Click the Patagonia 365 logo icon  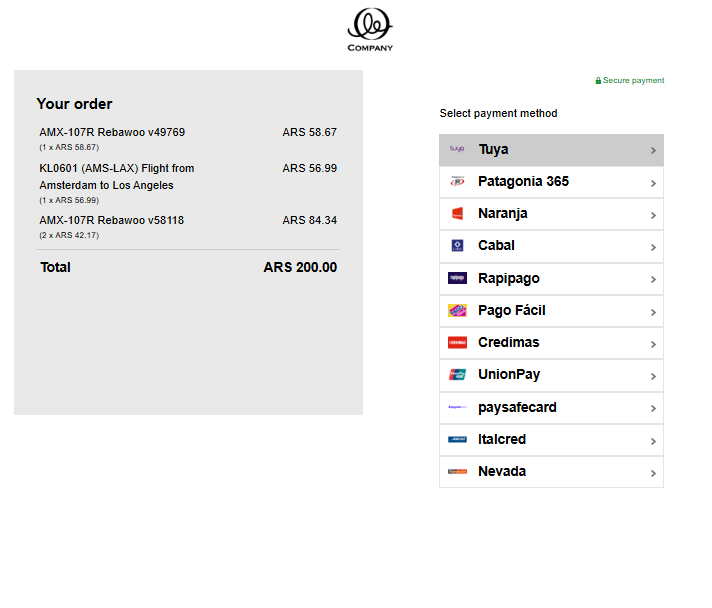click(457, 182)
